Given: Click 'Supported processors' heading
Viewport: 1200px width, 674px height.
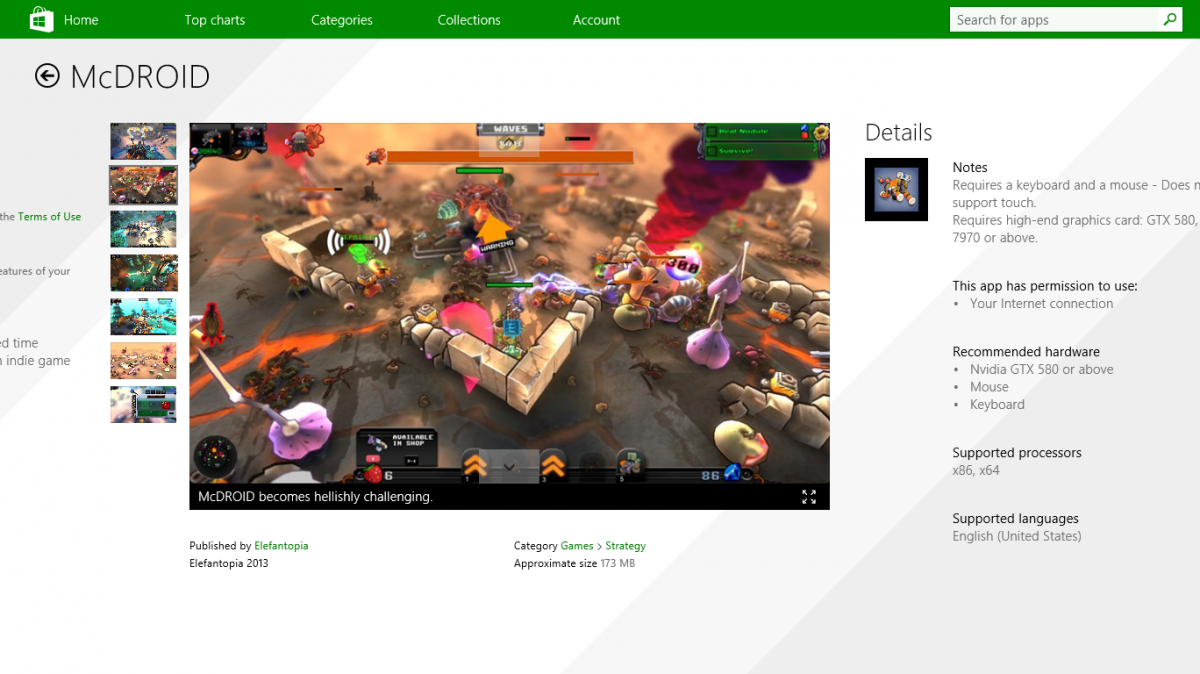Looking at the screenshot, I should tap(1017, 453).
